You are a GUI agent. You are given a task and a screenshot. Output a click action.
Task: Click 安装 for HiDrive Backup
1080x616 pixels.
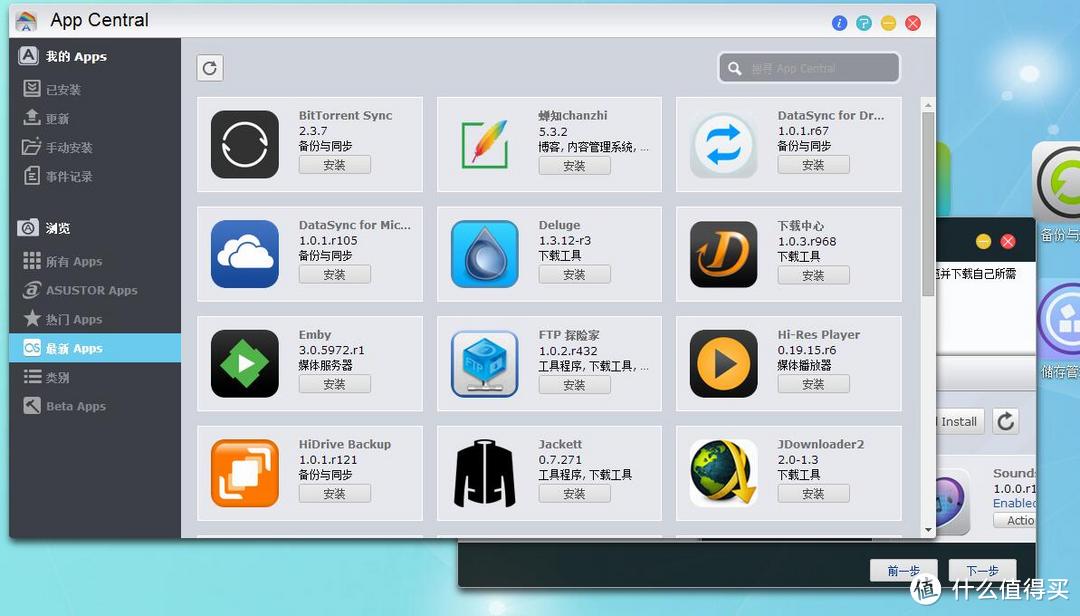click(335, 493)
